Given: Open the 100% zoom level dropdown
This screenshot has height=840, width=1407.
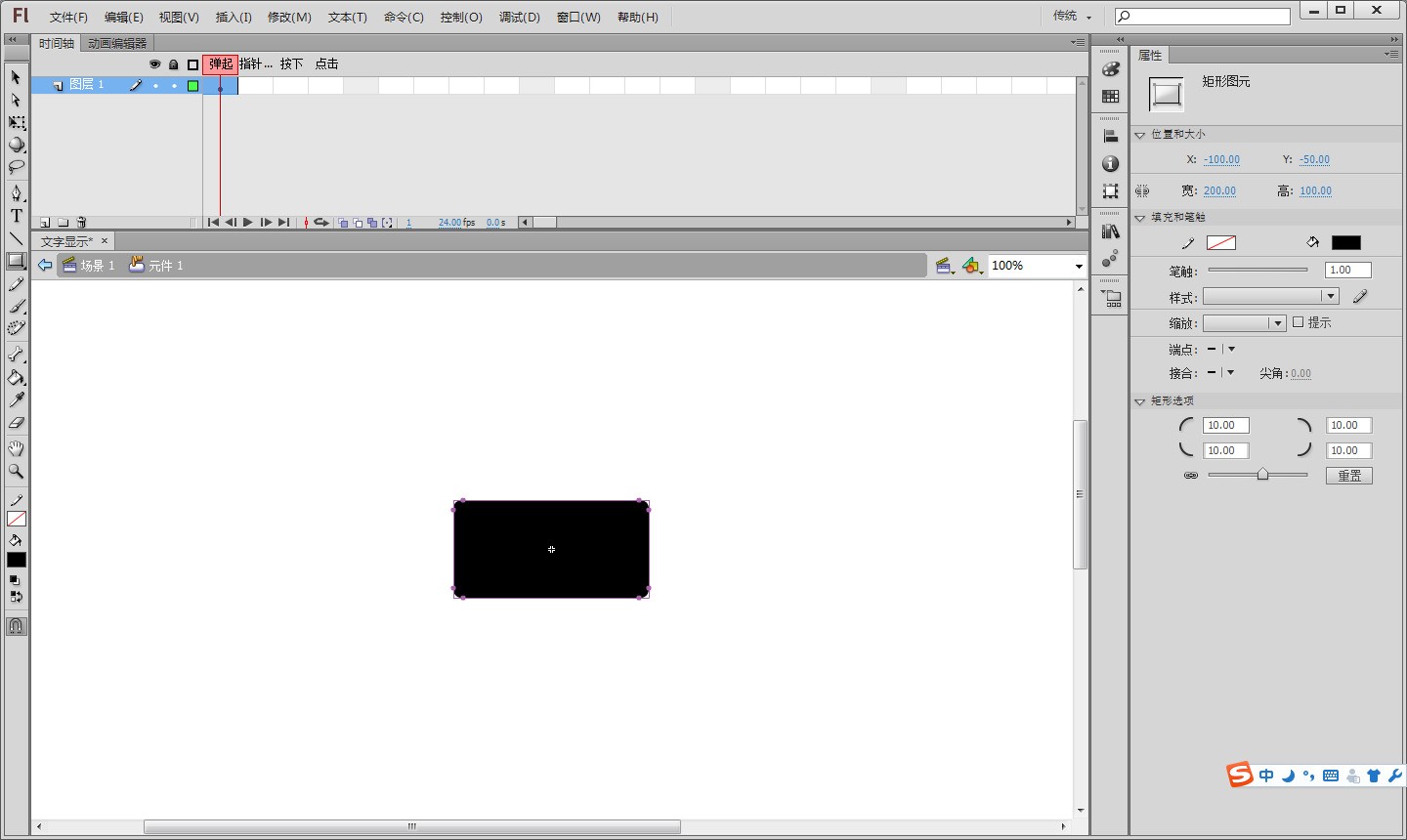Looking at the screenshot, I should (1079, 266).
